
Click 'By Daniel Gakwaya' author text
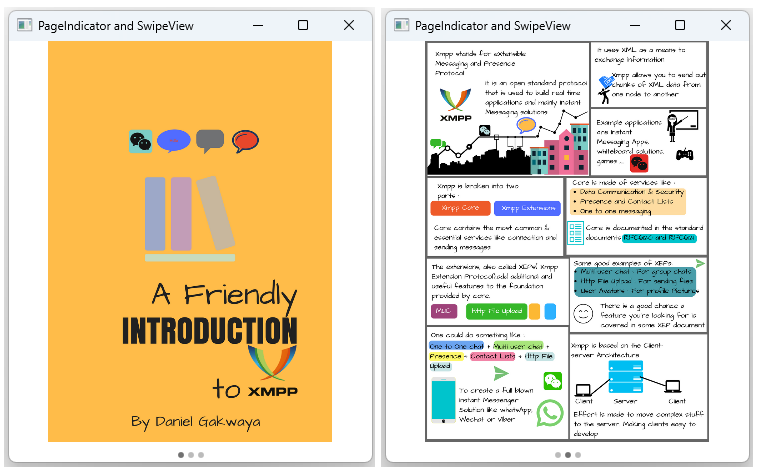pos(196,422)
